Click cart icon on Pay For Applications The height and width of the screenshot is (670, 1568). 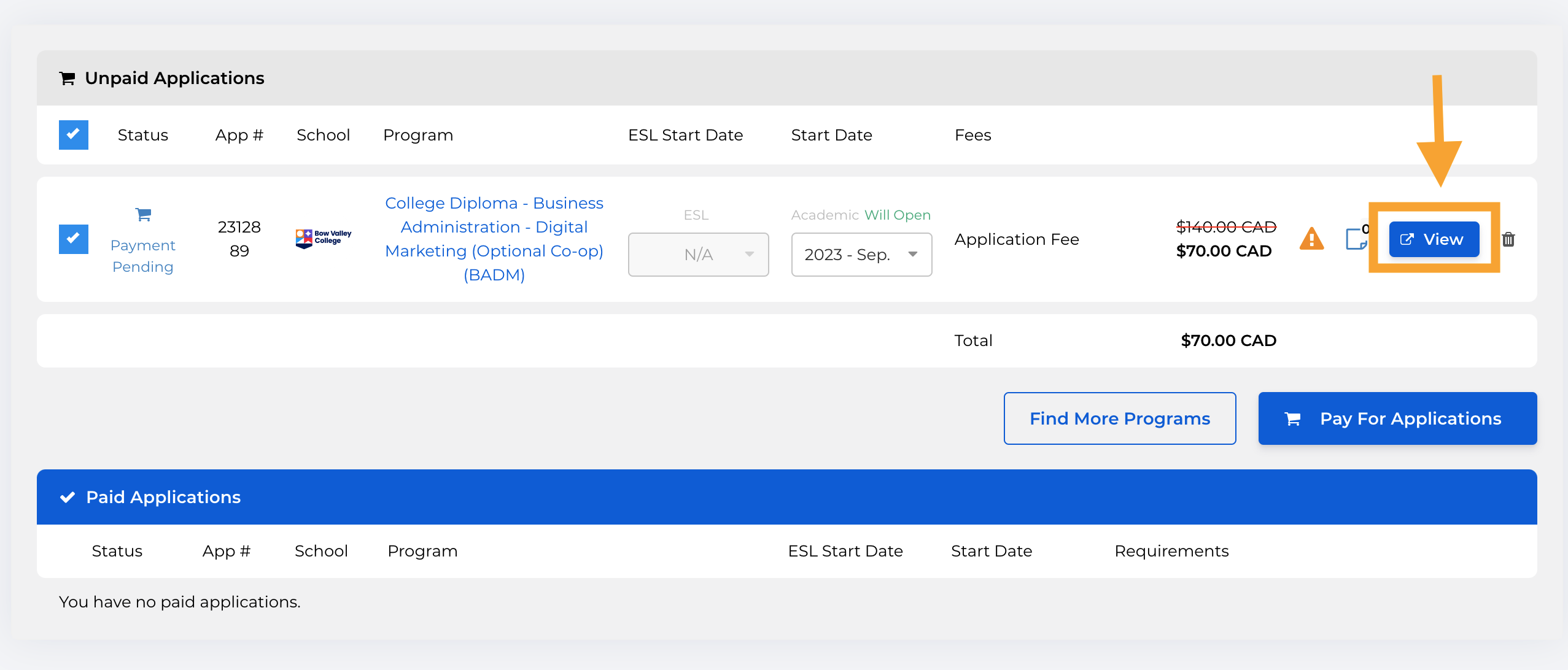point(1292,419)
